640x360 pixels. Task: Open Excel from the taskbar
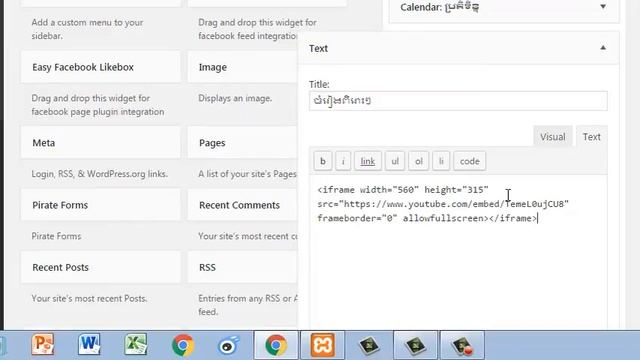click(136, 345)
